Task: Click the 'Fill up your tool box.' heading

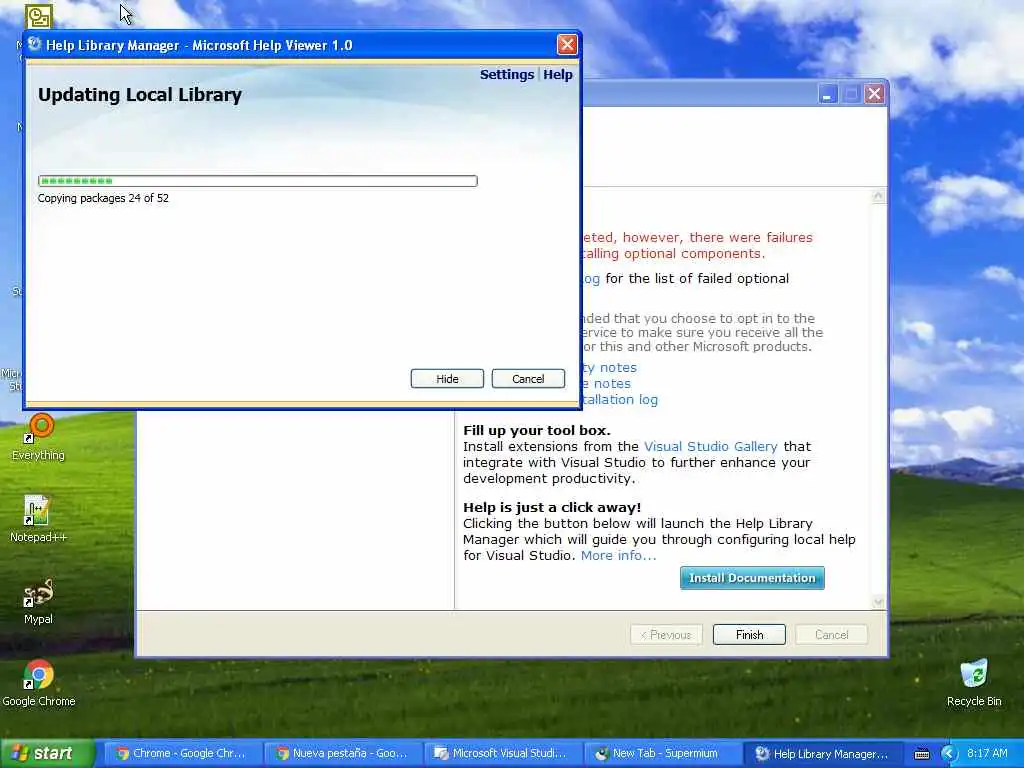Action: point(537,430)
